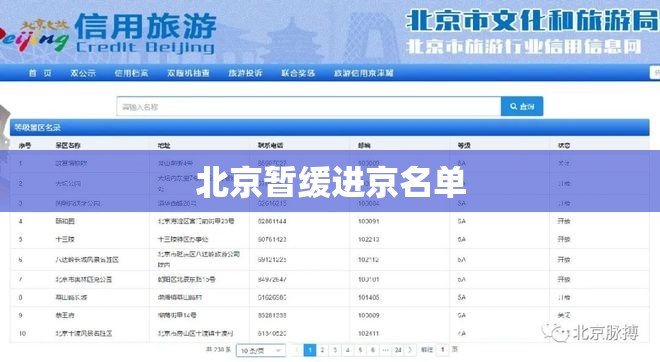Open the 双公示 menu item

[x=83, y=73]
